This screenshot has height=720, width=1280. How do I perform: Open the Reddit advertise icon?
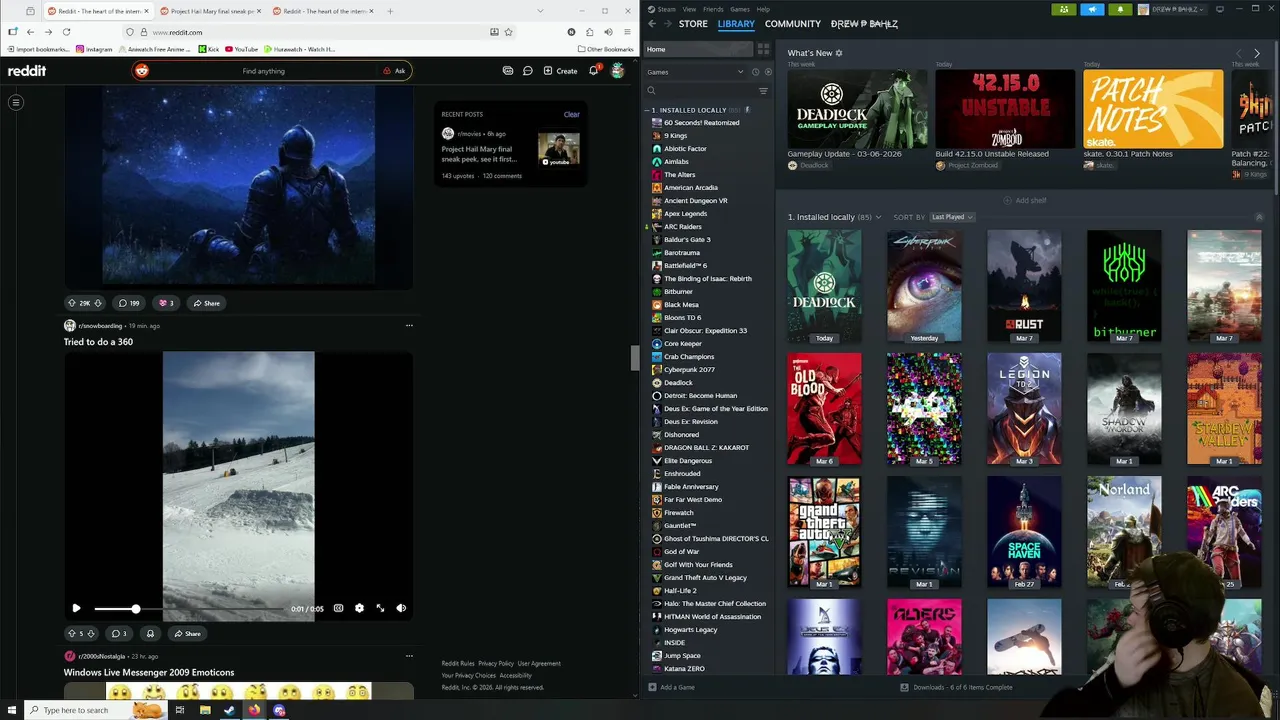[508, 71]
